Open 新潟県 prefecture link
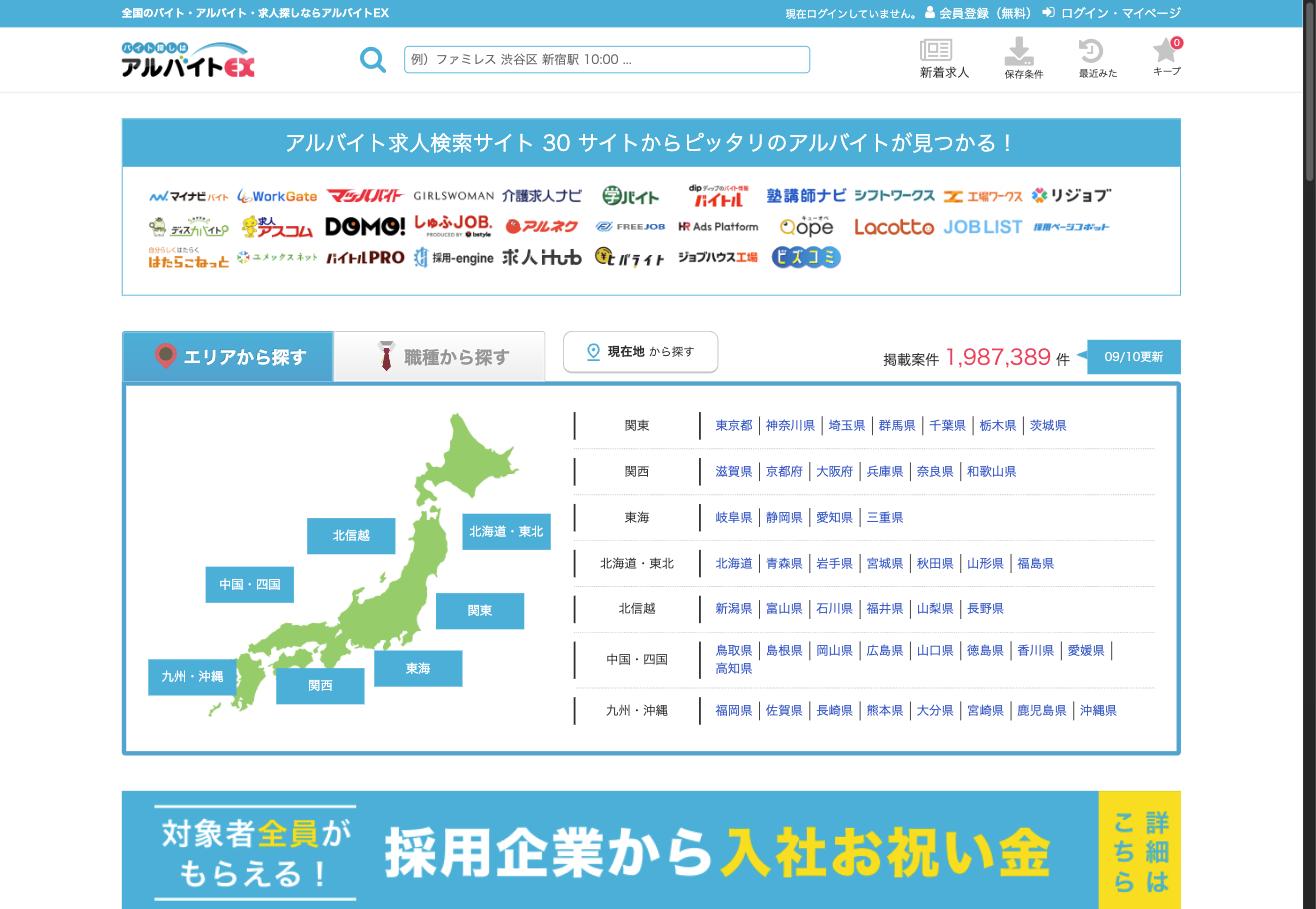The image size is (1316, 909). click(x=733, y=608)
